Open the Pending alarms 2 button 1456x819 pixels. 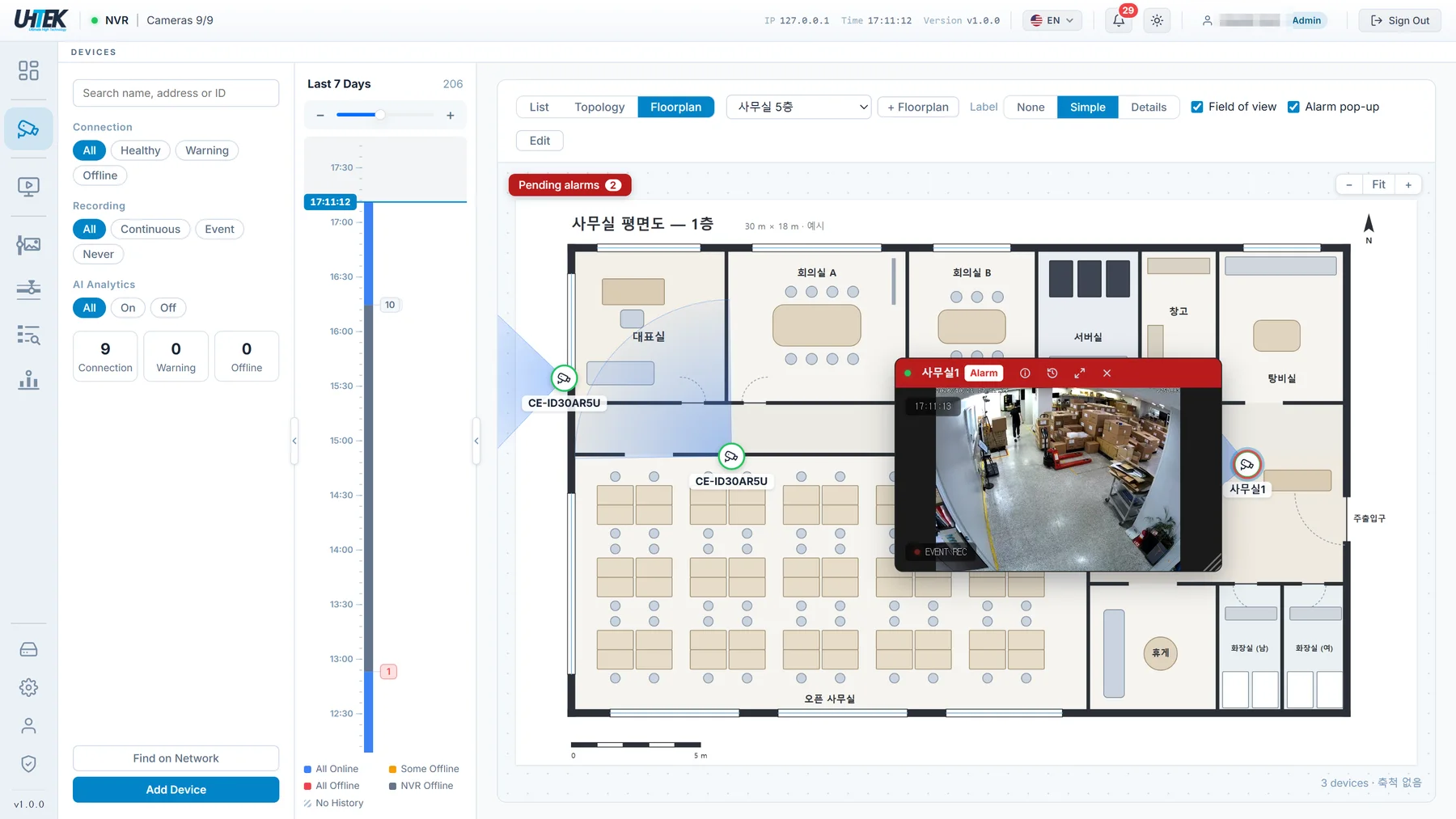pos(569,185)
